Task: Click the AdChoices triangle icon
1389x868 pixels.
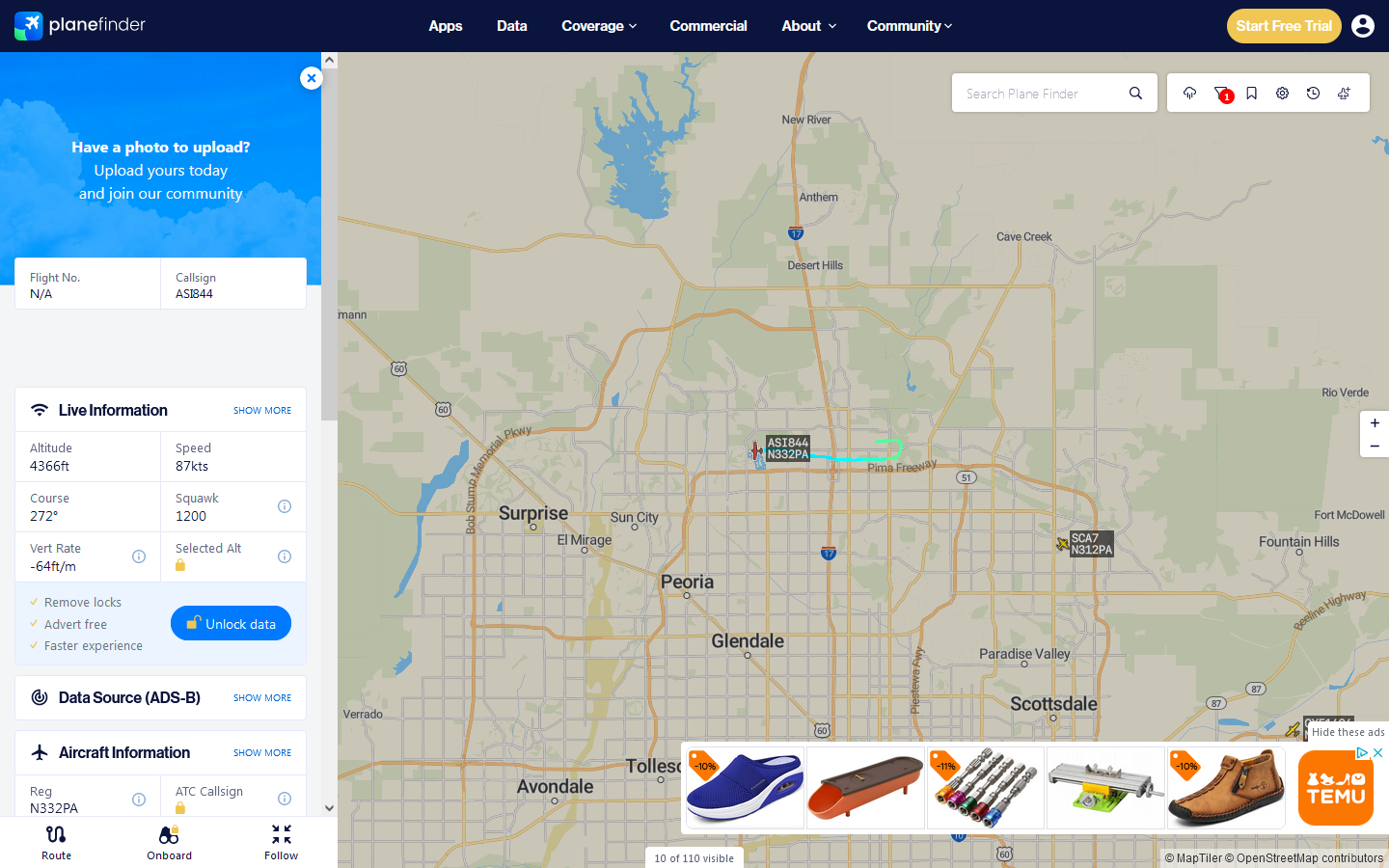Action: coord(1362,752)
